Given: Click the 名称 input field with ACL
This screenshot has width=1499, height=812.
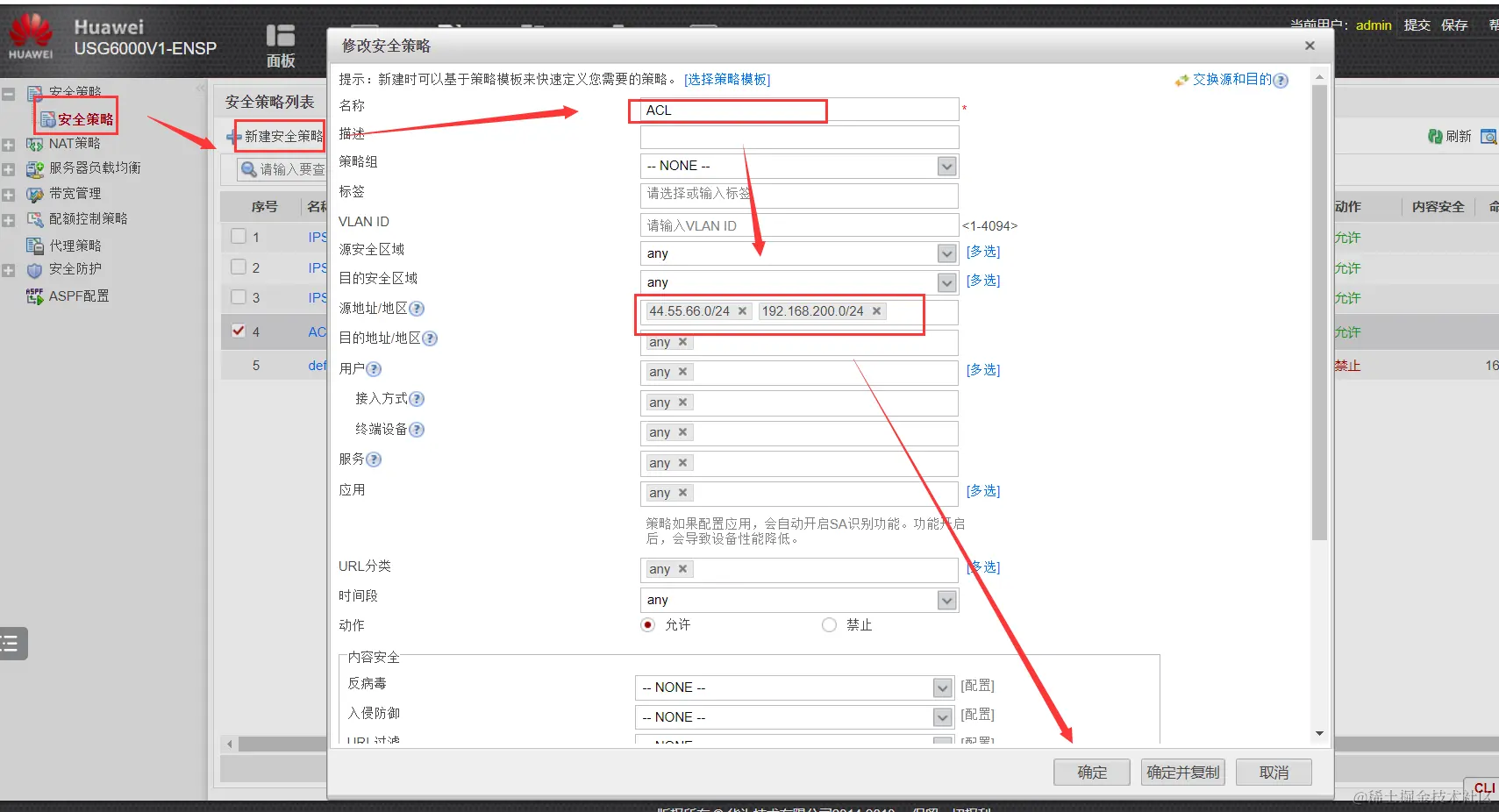Looking at the screenshot, I should [799, 110].
